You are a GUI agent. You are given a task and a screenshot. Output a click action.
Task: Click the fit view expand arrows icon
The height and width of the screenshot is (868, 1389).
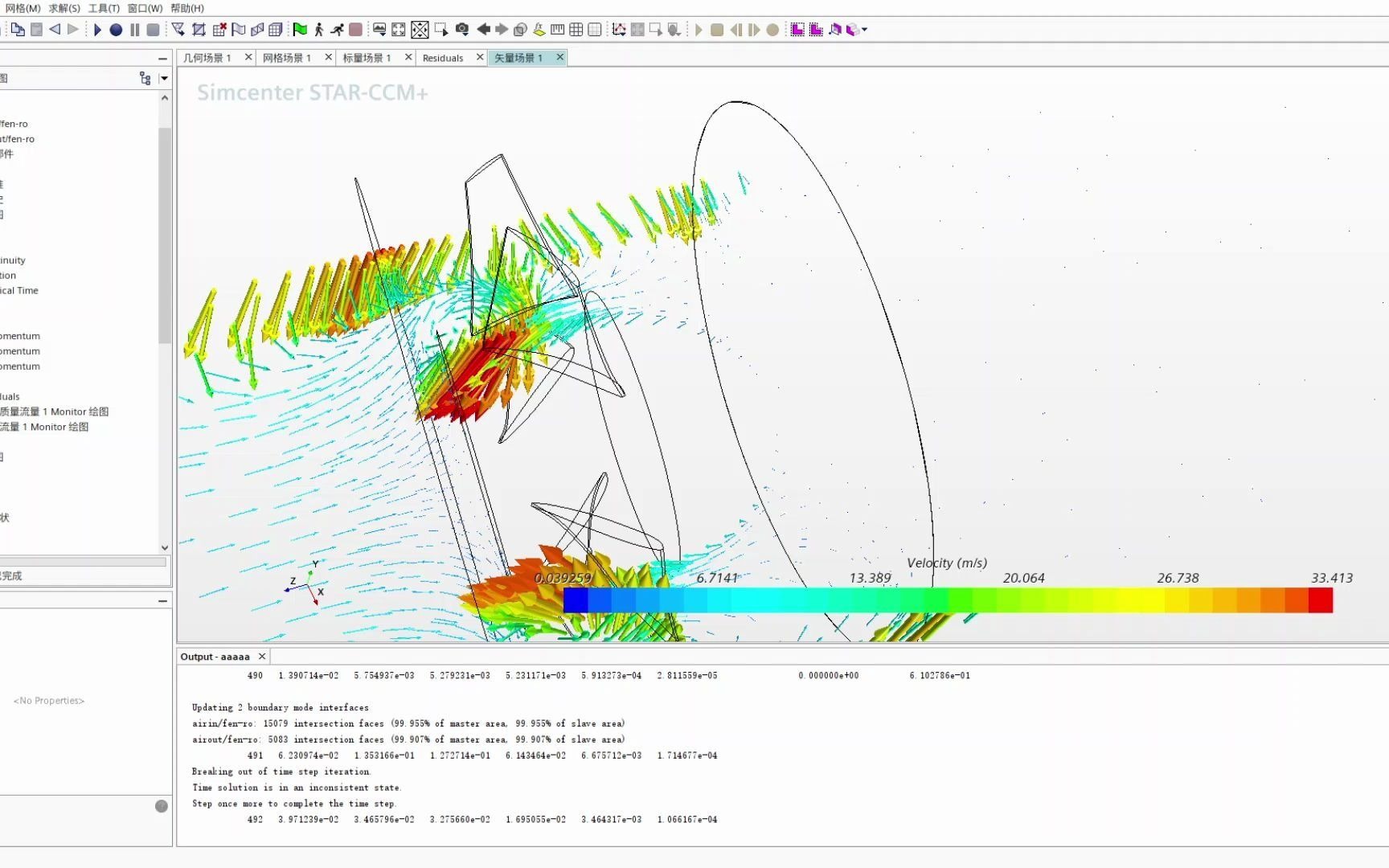(x=399, y=30)
